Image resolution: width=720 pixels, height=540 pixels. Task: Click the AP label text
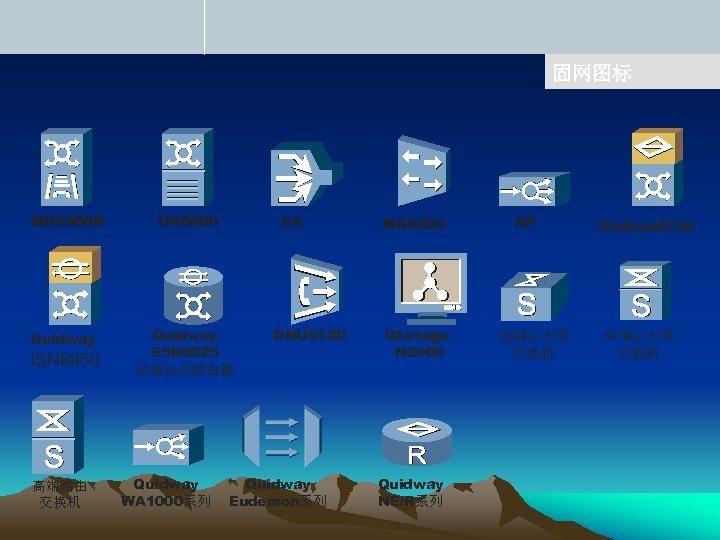(525, 222)
